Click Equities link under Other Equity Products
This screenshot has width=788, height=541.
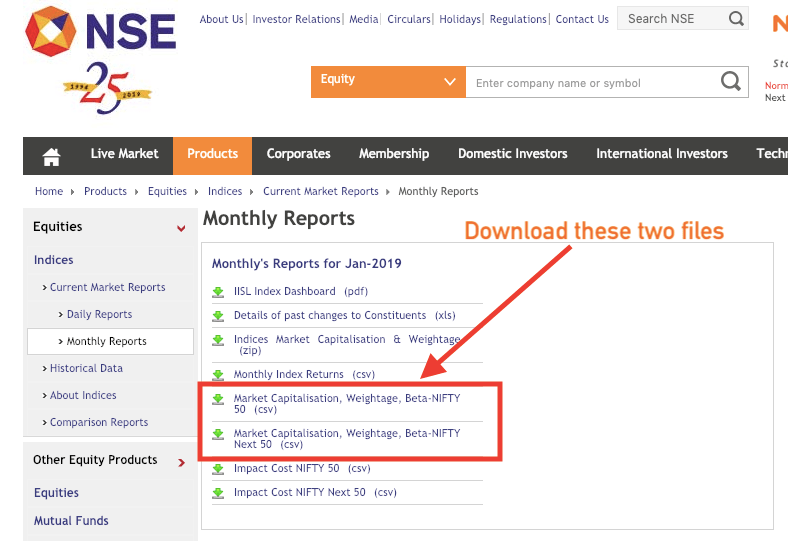[56, 493]
